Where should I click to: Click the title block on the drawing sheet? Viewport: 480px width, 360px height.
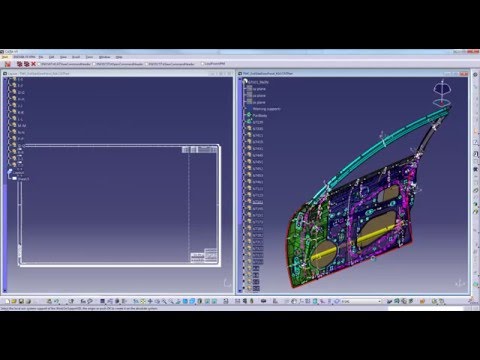[x=204, y=256]
